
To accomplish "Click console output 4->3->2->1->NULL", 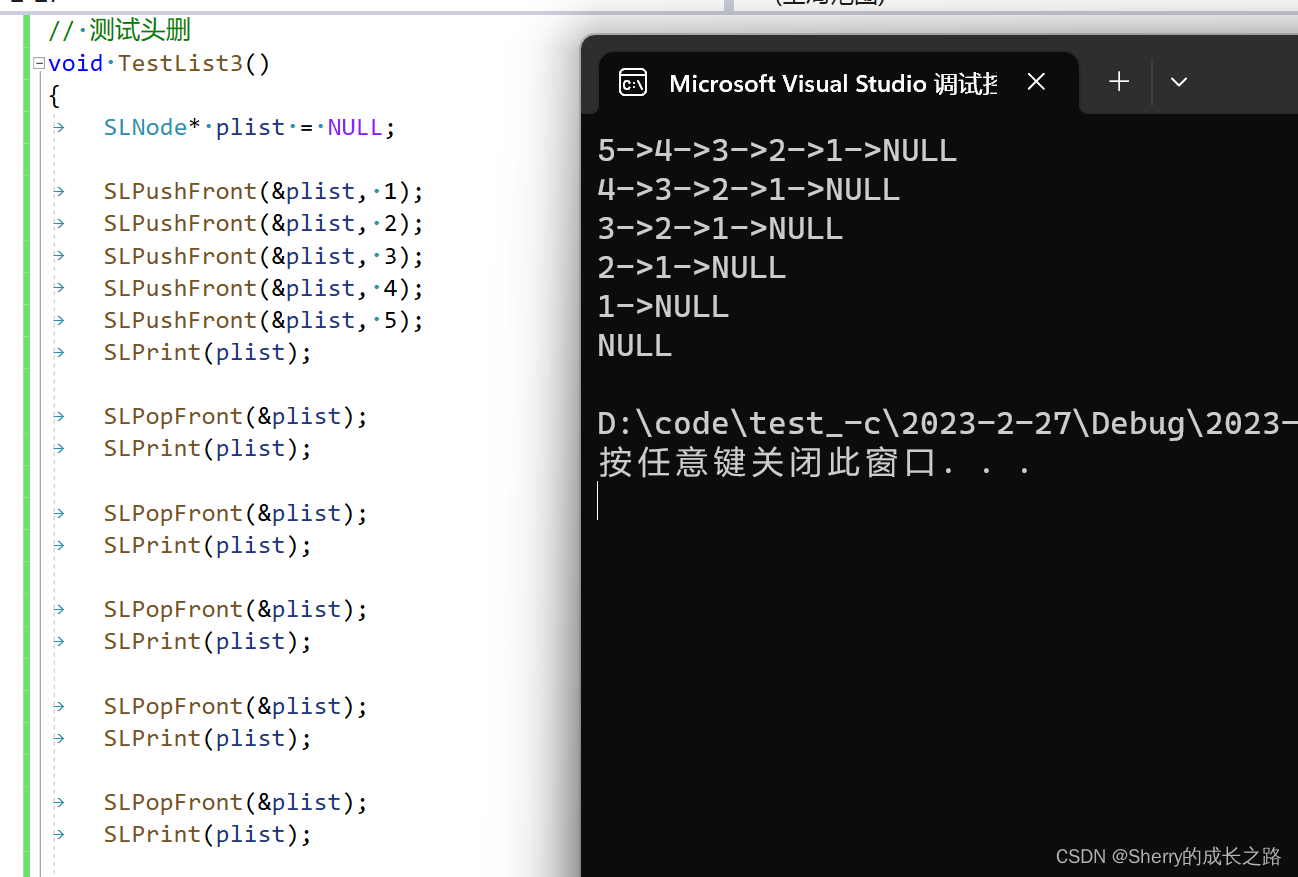I will point(748,190).
